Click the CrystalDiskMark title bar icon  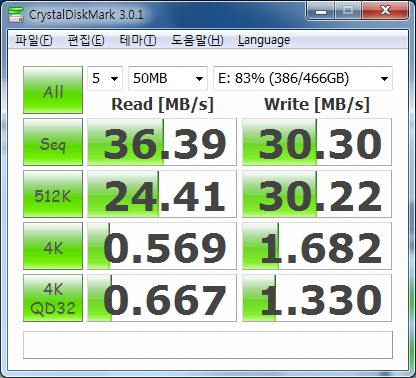coord(15,14)
